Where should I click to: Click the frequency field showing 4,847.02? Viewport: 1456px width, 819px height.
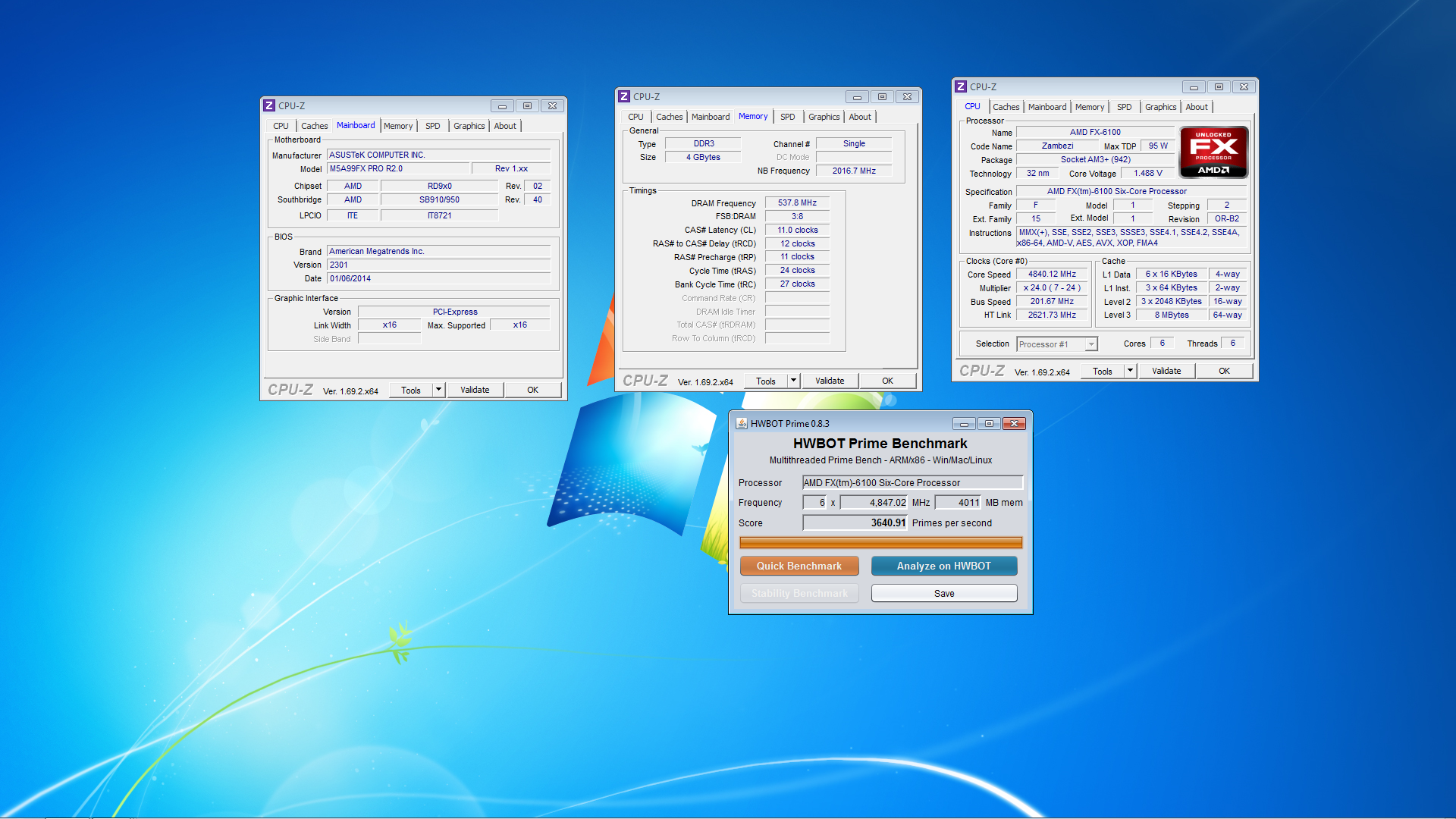pos(874,502)
